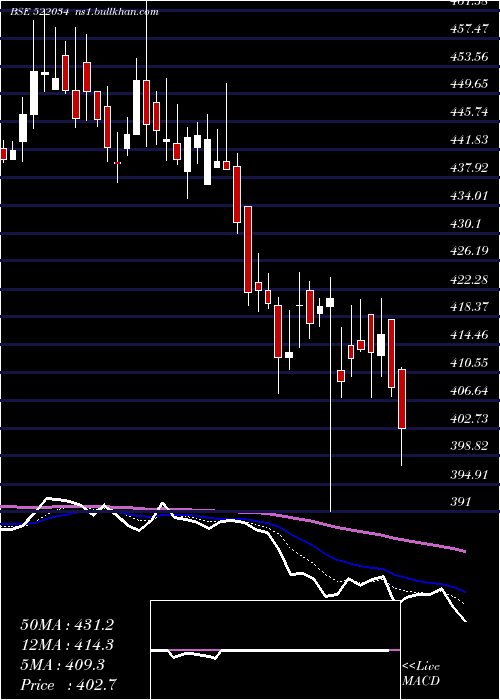This screenshot has width=500, height=700.
Task: Select the 453.56 price axis label
Action: (x=469, y=57)
